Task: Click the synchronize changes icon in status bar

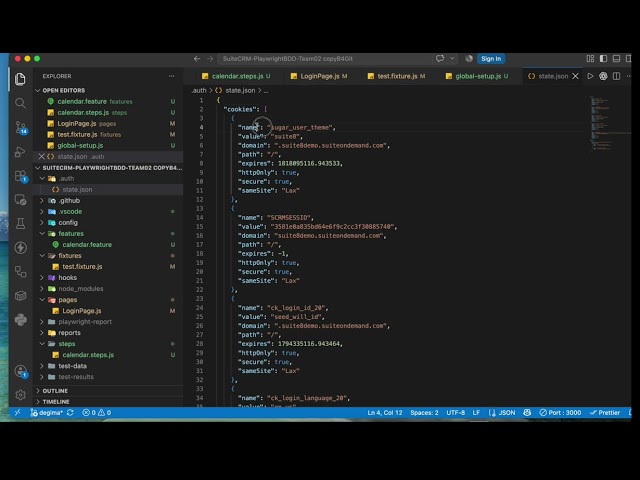Action: pos(70,413)
